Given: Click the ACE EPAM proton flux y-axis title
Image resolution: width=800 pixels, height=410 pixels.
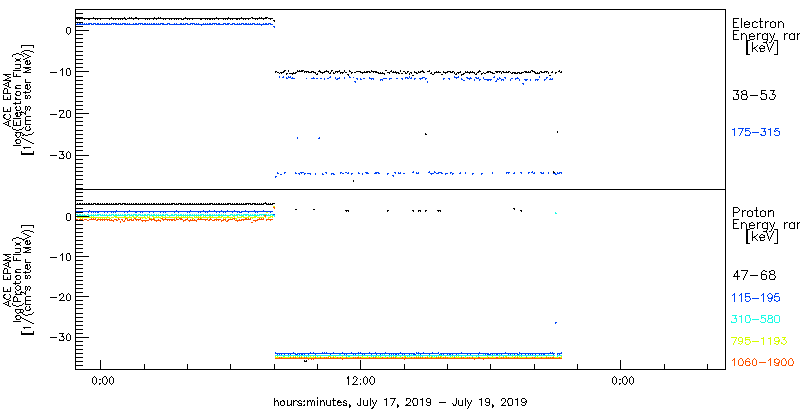Looking at the screenshot, I should (x=20, y=280).
